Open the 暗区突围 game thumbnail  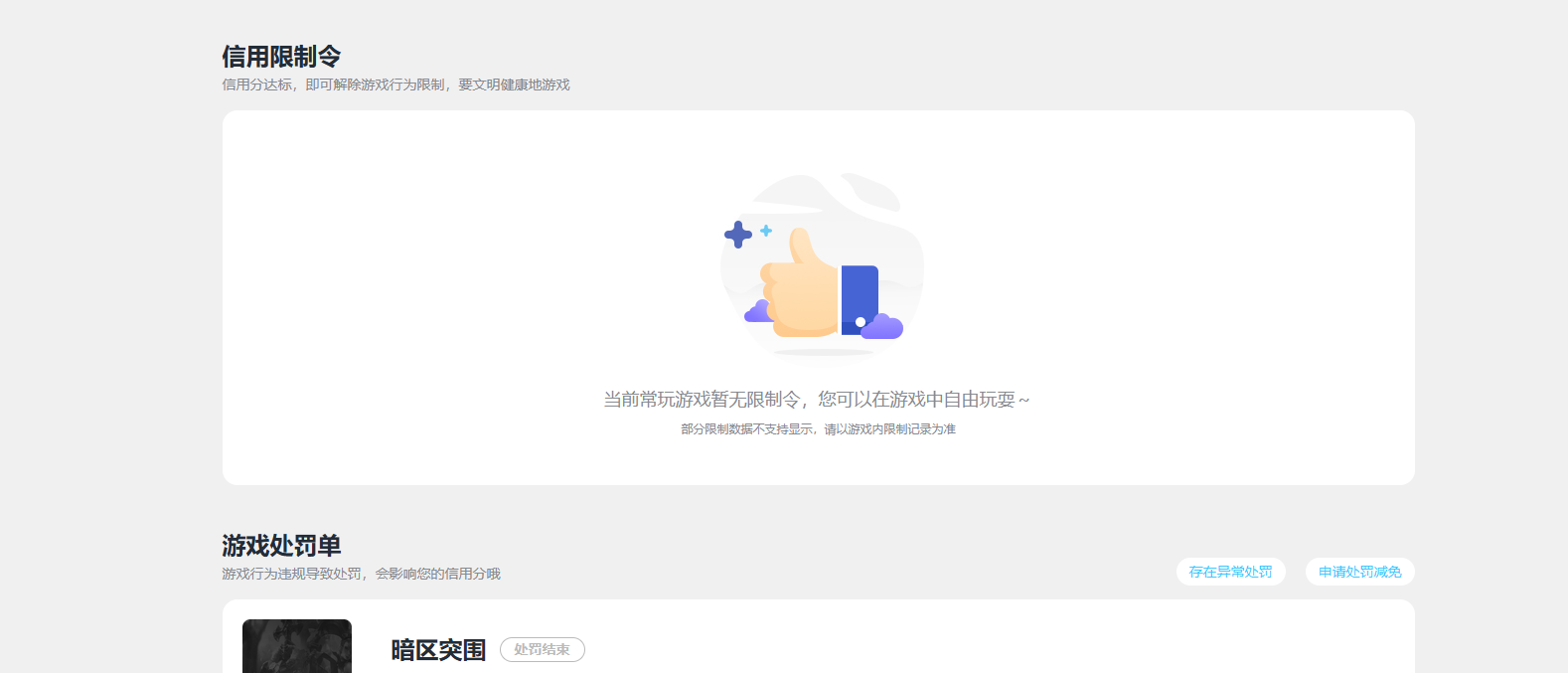point(297,646)
